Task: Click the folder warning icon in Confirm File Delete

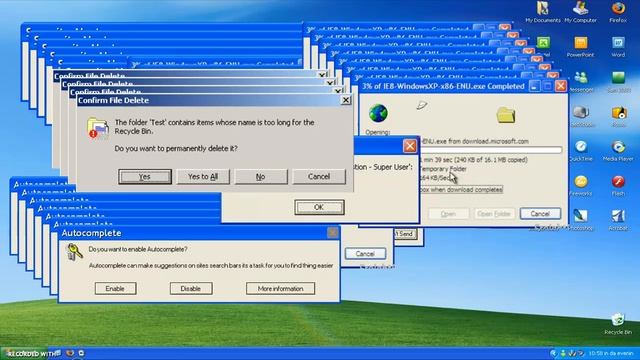Action: pos(97,128)
